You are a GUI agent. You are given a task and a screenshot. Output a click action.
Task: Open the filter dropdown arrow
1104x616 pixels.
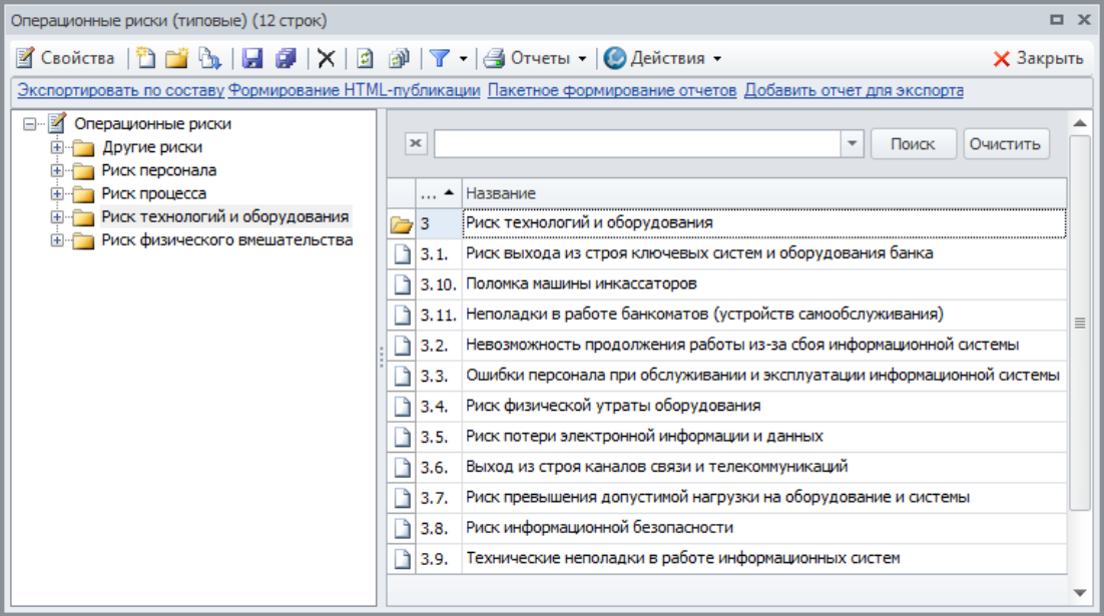[x=463, y=57]
